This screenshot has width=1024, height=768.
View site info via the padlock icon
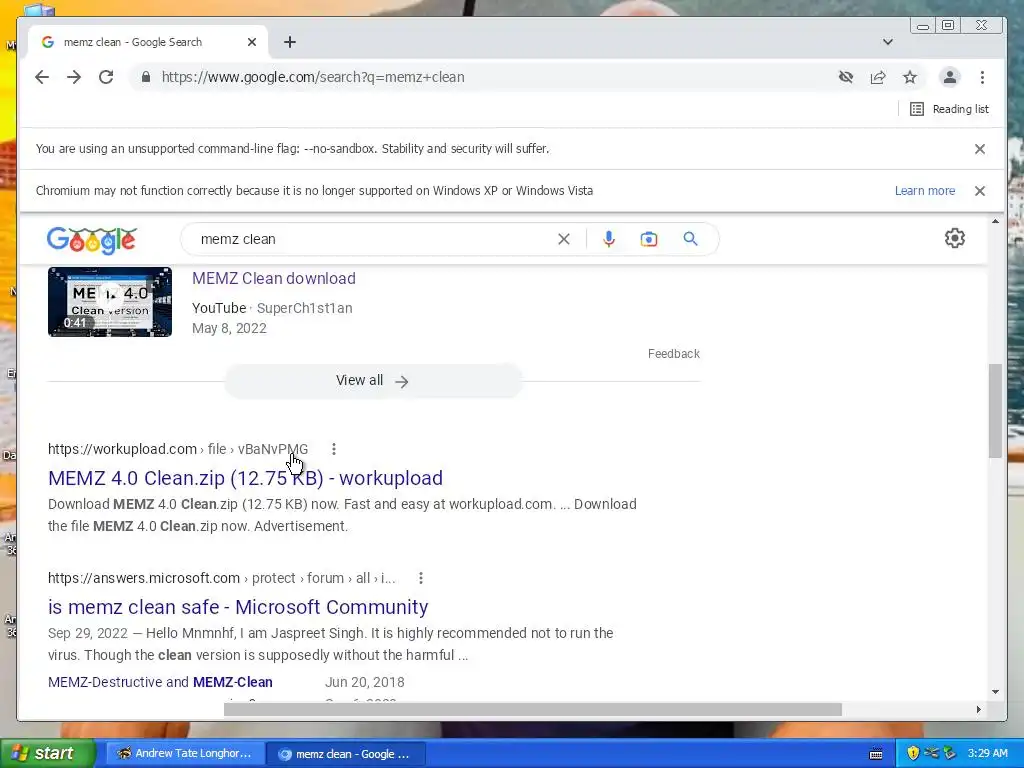click(146, 77)
